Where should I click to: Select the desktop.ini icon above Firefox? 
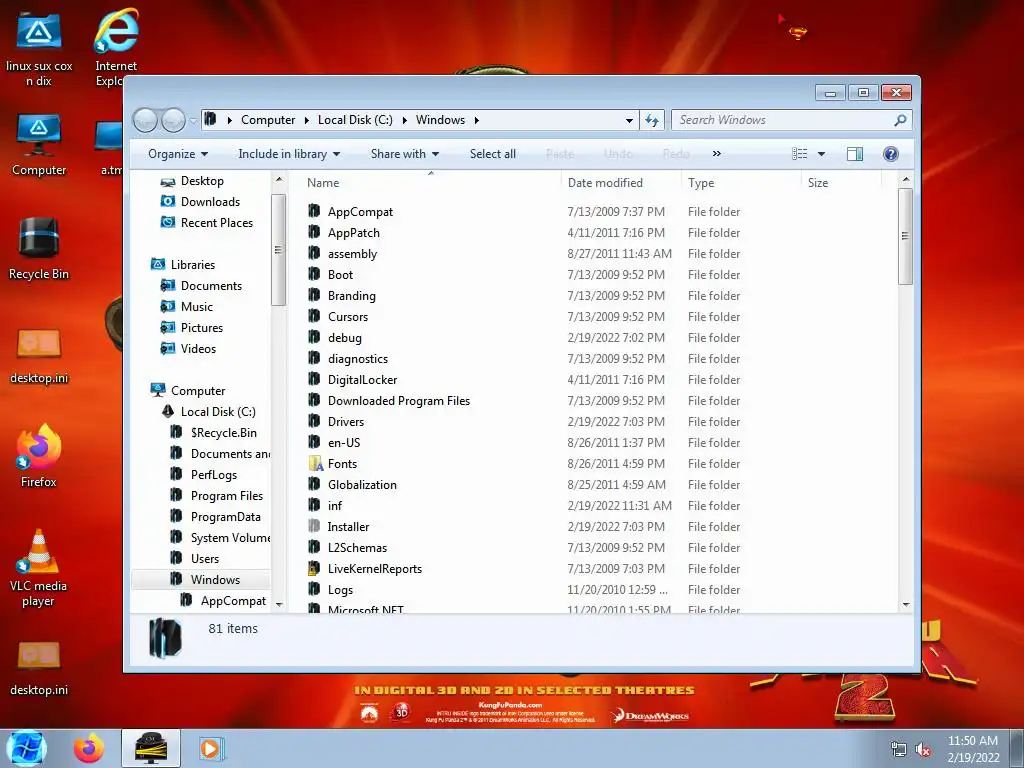coord(39,356)
